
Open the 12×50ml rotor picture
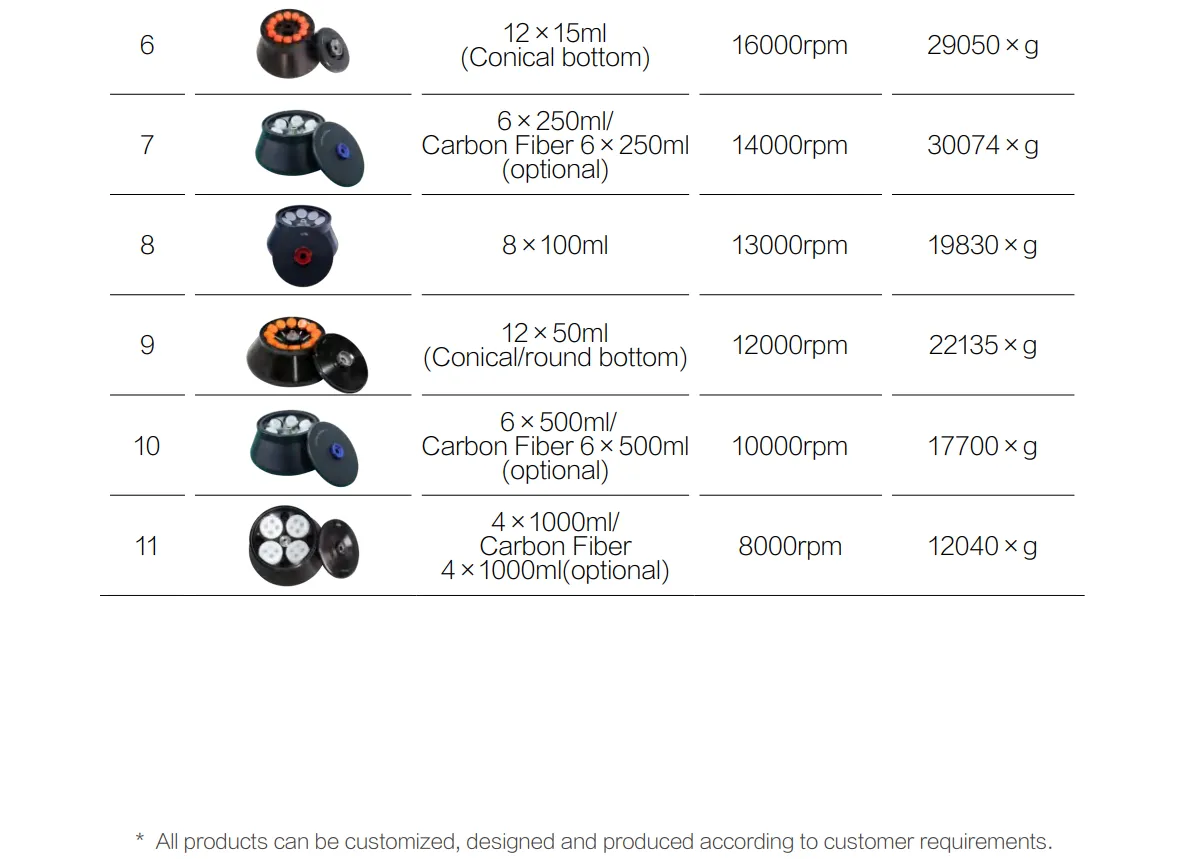306,346
